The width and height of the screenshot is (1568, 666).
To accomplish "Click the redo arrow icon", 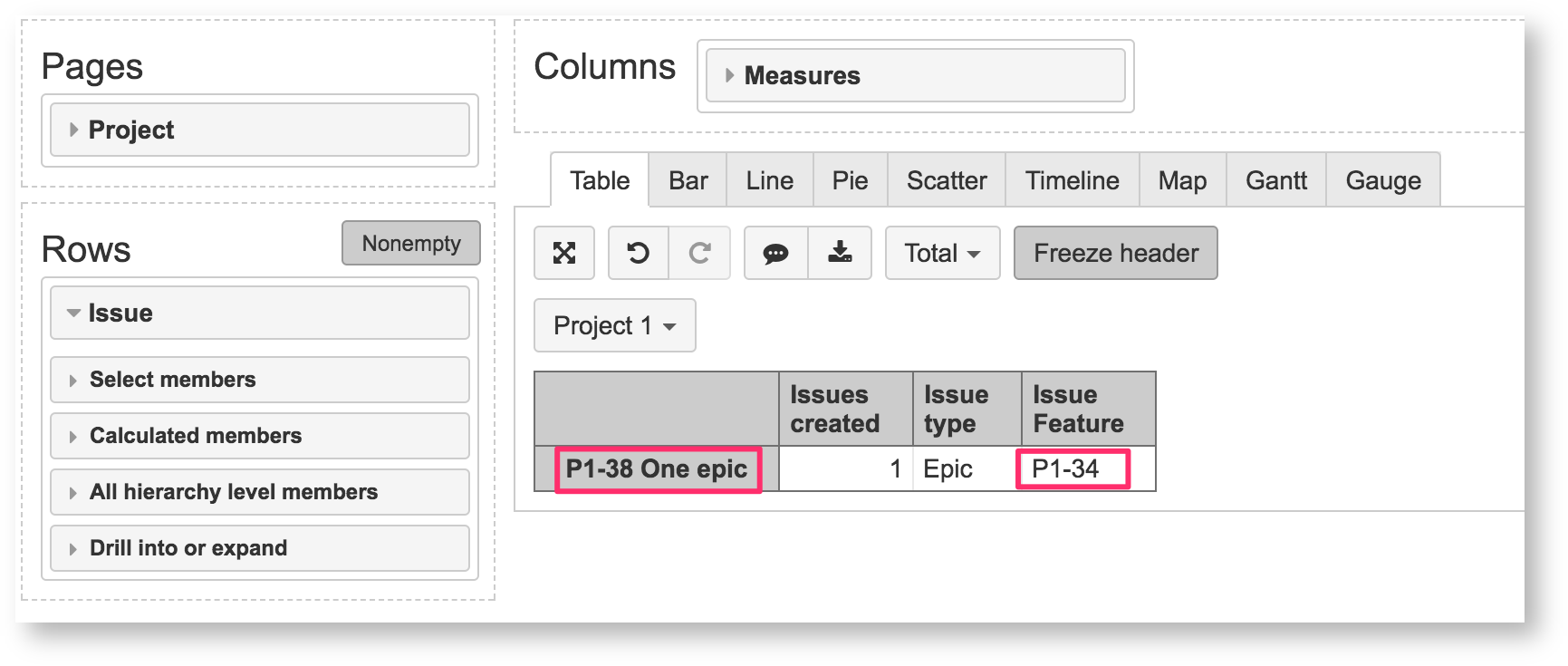I will 699,253.
